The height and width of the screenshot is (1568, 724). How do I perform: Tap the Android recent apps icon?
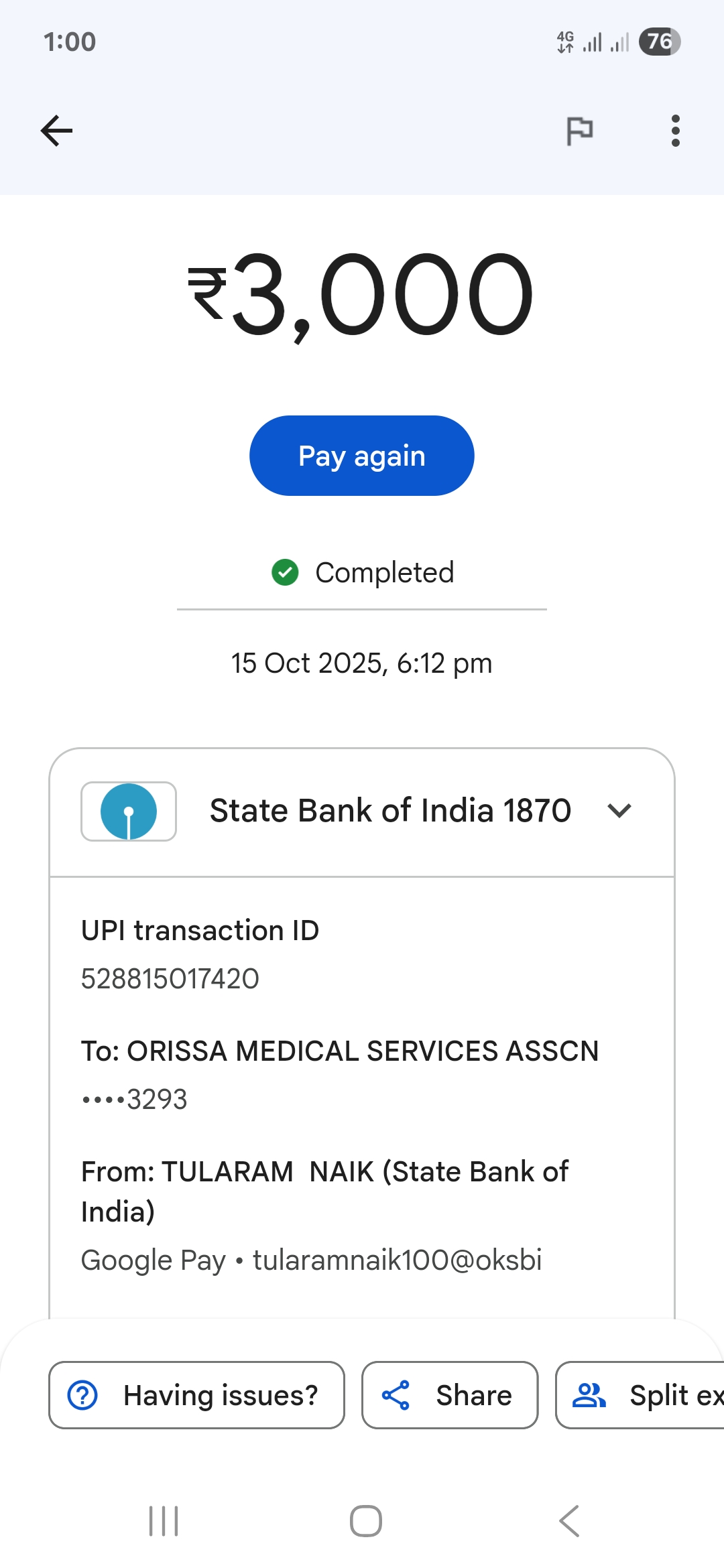click(164, 1521)
